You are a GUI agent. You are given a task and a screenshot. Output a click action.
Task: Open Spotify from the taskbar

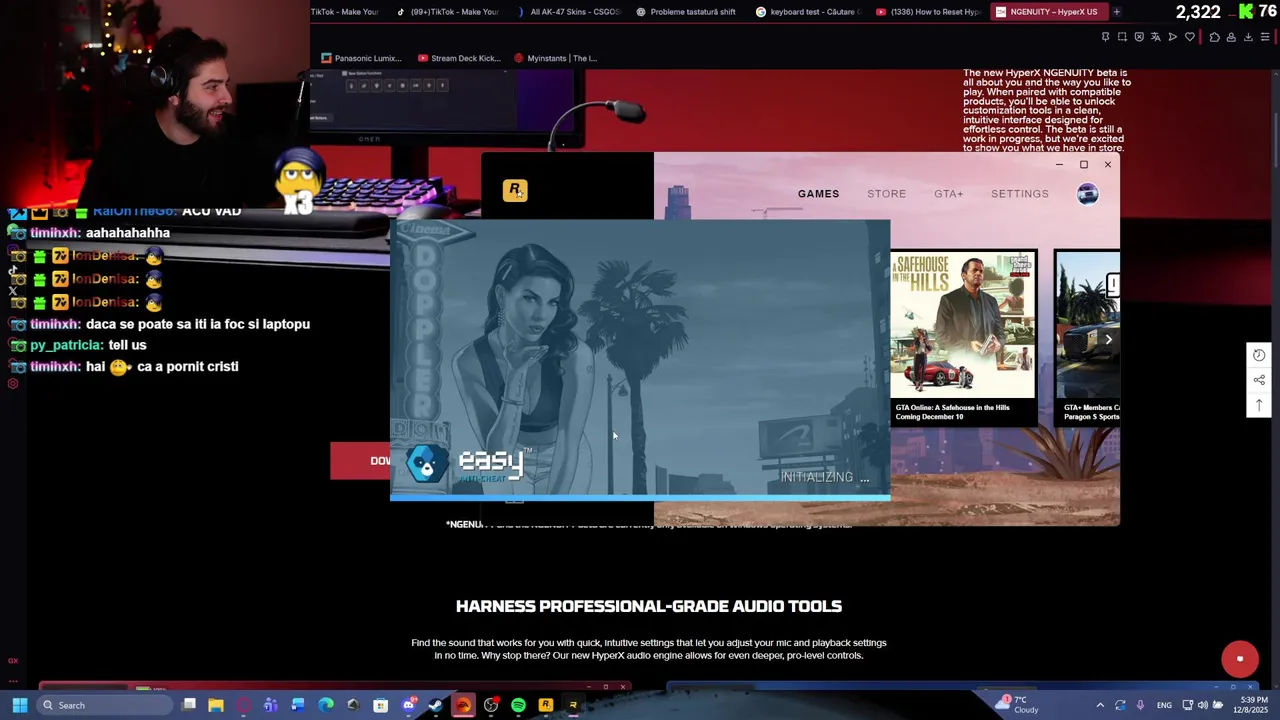(x=518, y=705)
